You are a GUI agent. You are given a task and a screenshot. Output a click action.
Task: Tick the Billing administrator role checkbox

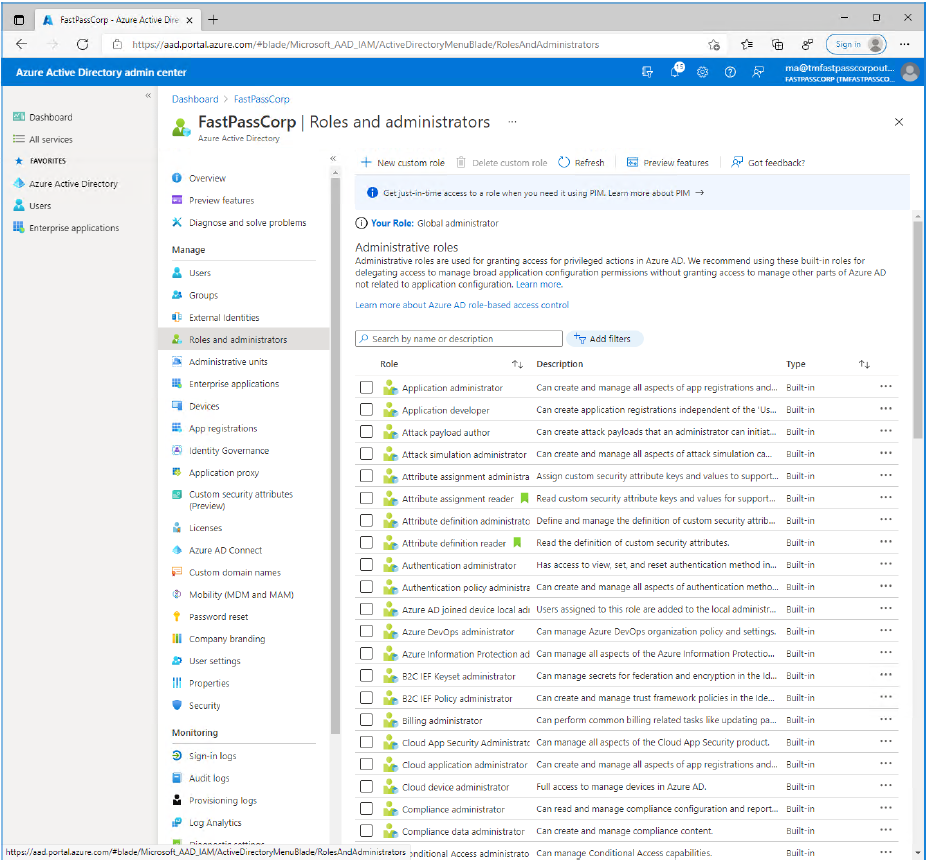click(366, 720)
